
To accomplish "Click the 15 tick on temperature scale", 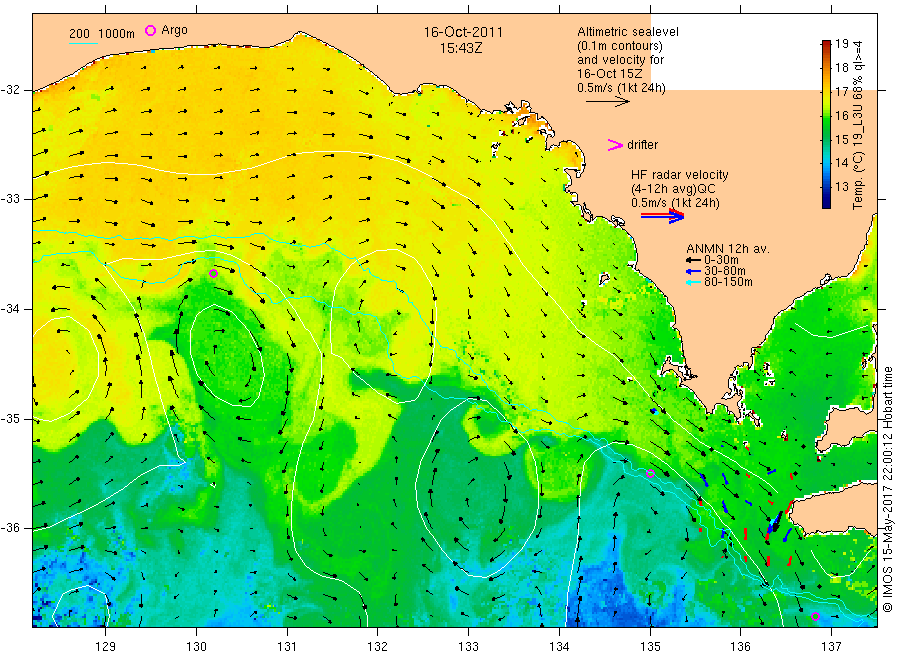I will [x=841, y=139].
